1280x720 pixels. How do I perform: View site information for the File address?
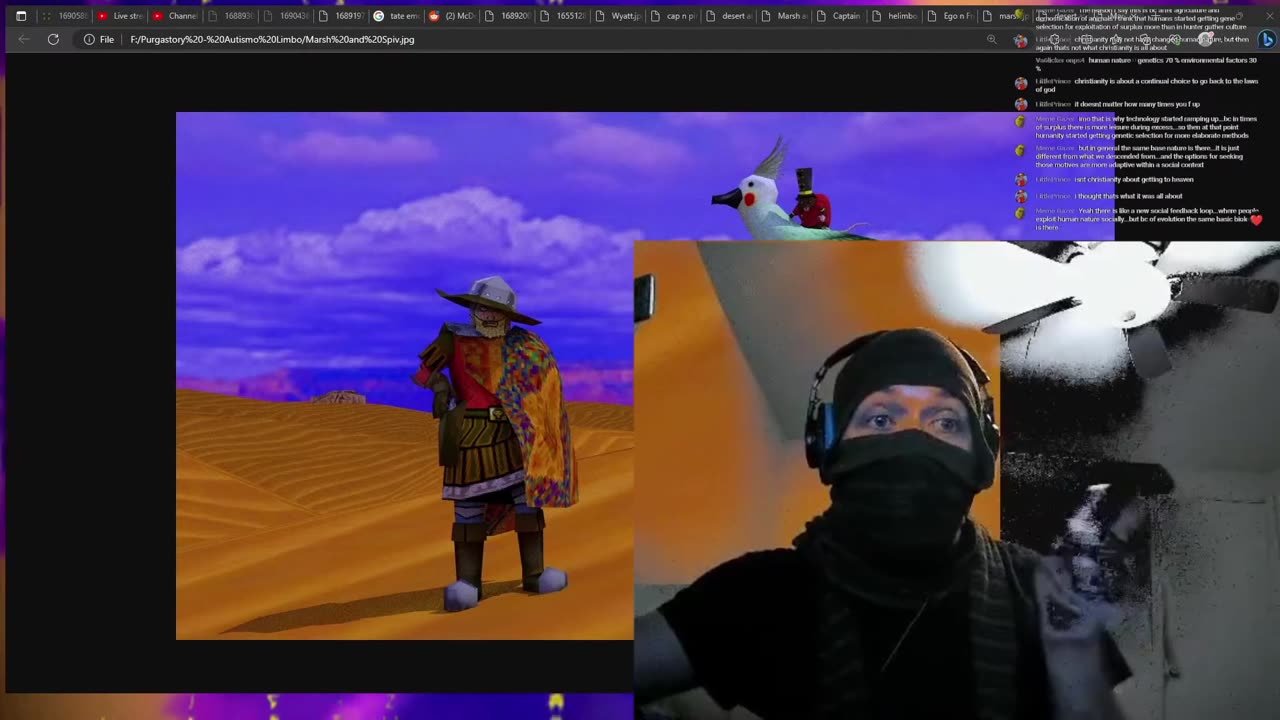(89, 39)
